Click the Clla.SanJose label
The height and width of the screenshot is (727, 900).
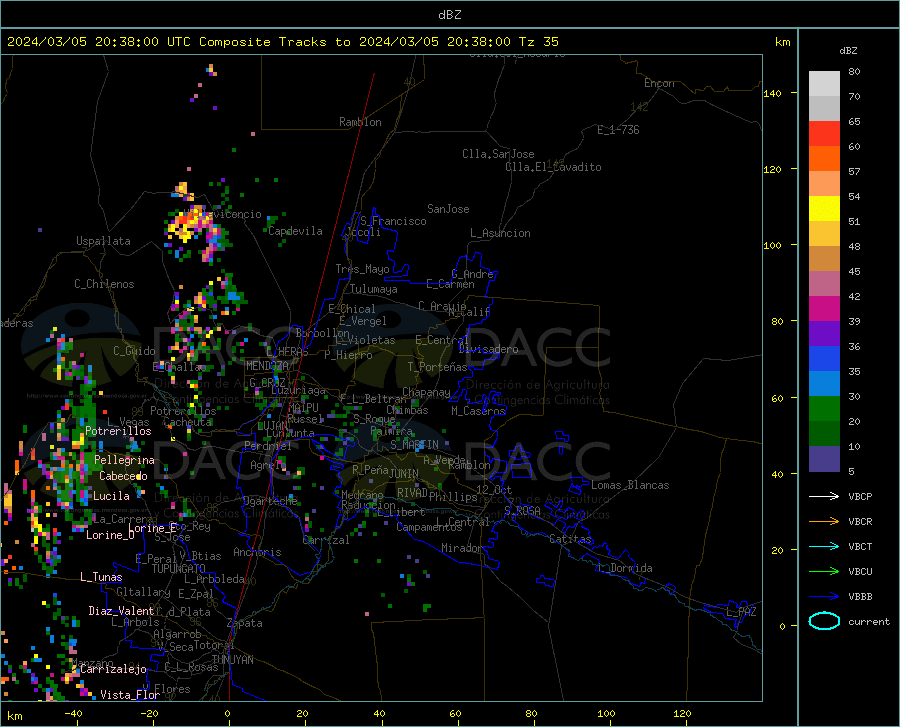[498, 154]
